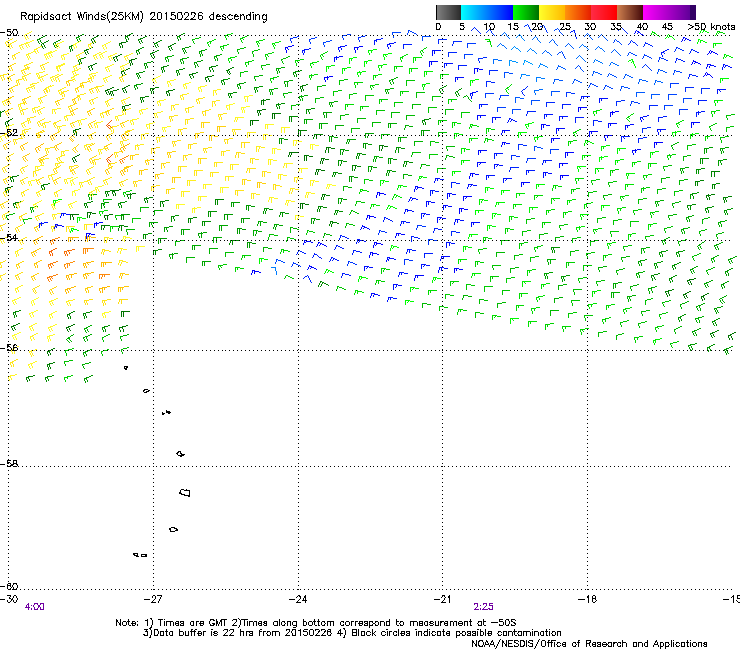Select the '-18' longitude axis label
Image resolution: width=740 pixels, height=650 pixels.
587,599
